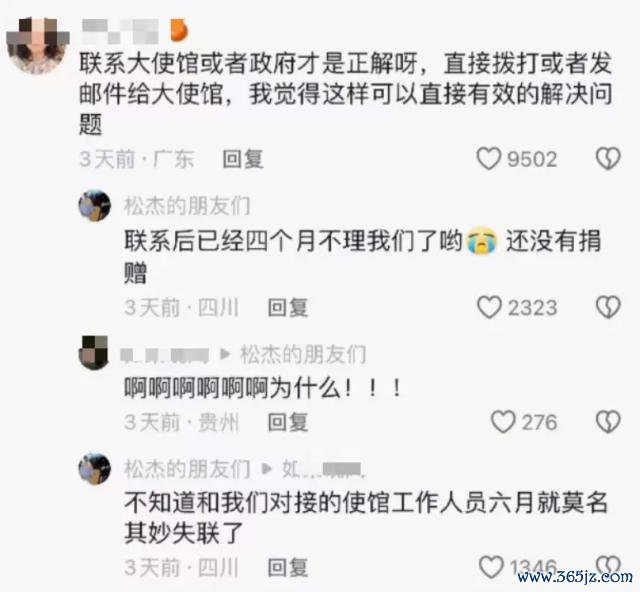Open the blurred username of top commenter
The height and width of the screenshot is (592, 640).
[x=120, y=31]
